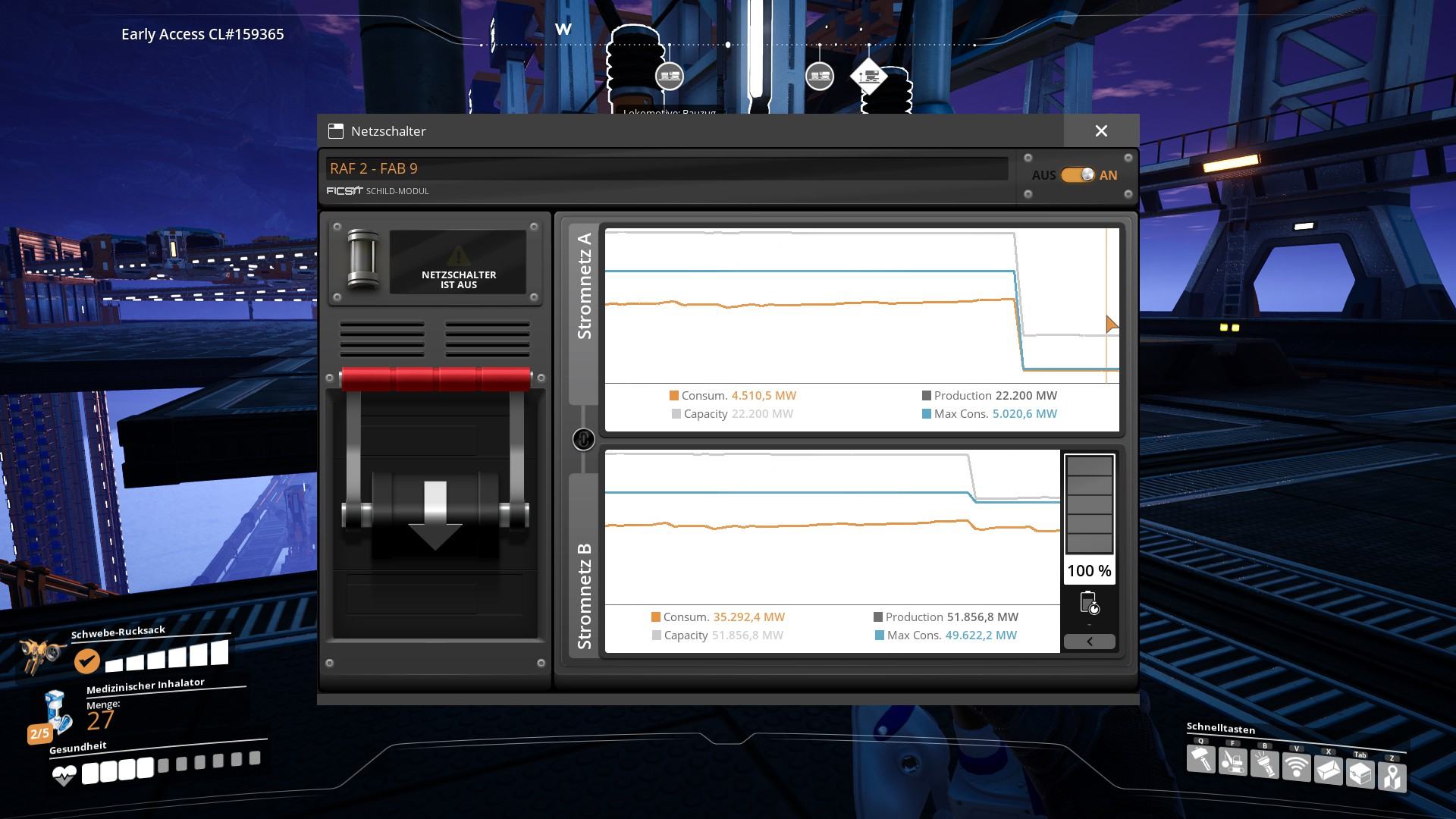Click the Early Access CL#159365 text

pos(202,34)
